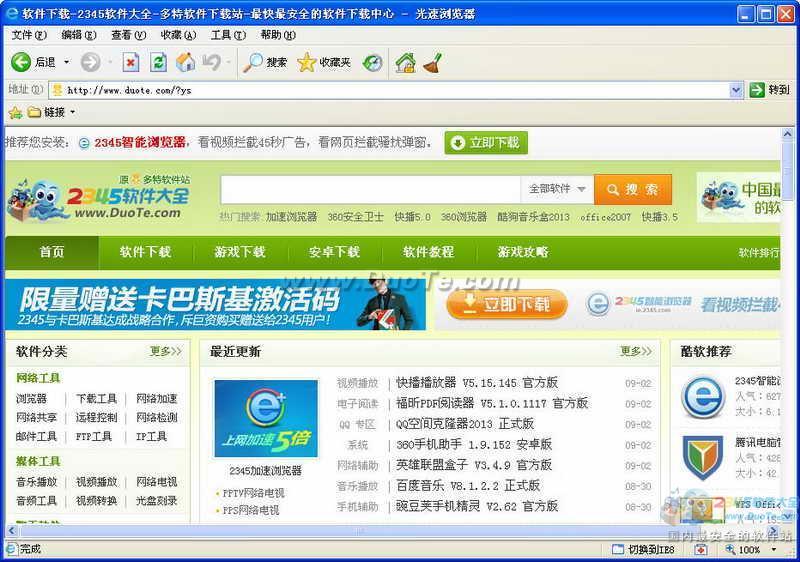
Task: Open 福昕PDF阅读器 V5.1.0.1117 entry
Action: pyautogui.click(x=492, y=403)
